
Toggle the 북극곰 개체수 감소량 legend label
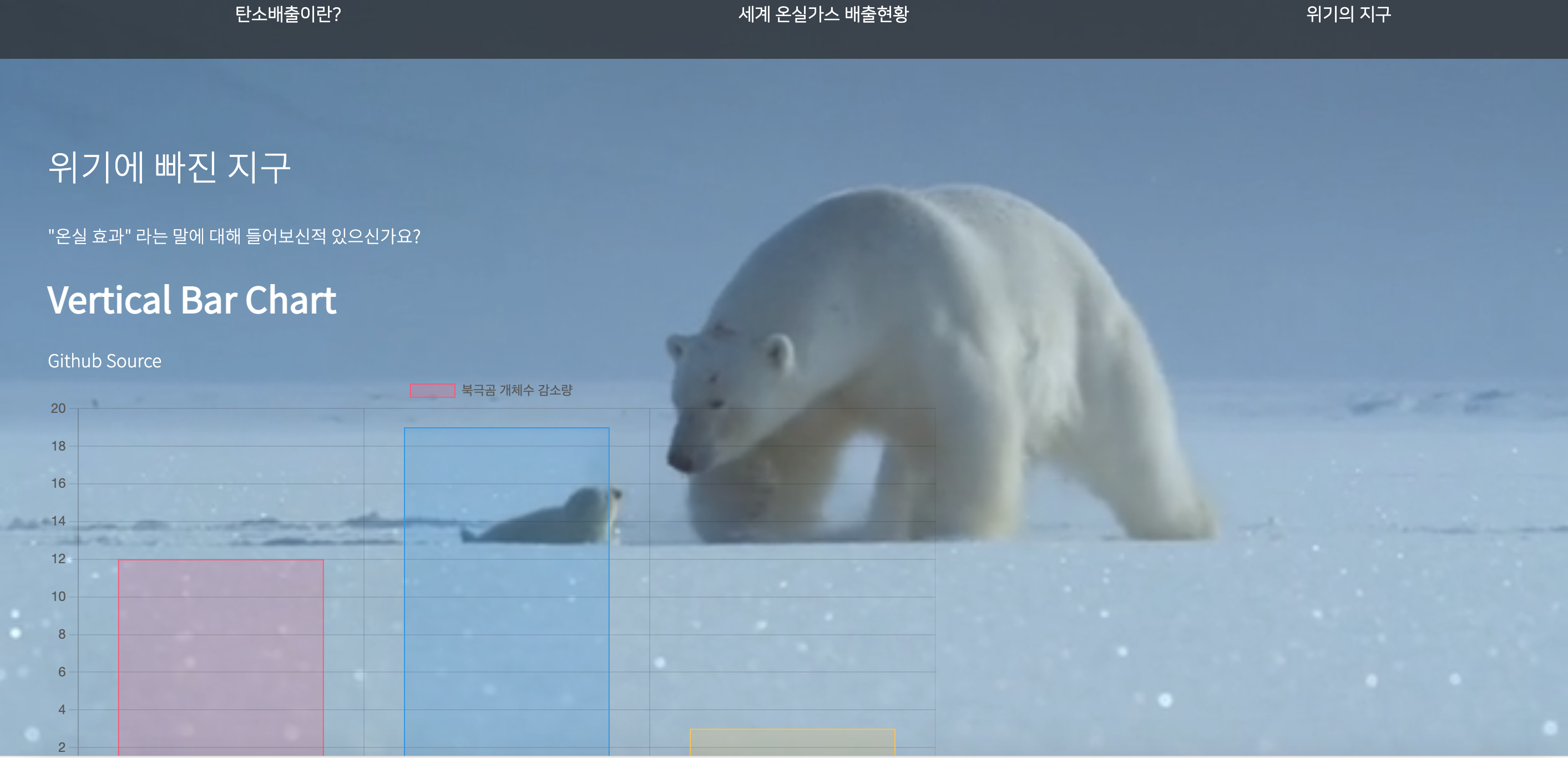516,390
